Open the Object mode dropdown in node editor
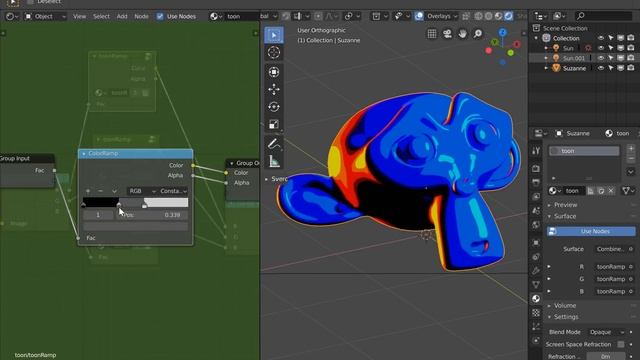The height and width of the screenshot is (360, 640). click(x=45, y=16)
